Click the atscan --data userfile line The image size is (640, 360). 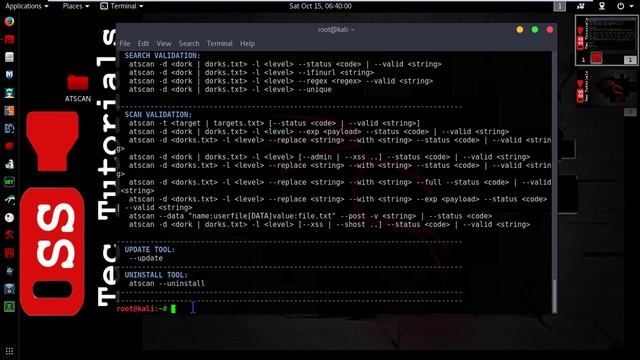click(310, 216)
